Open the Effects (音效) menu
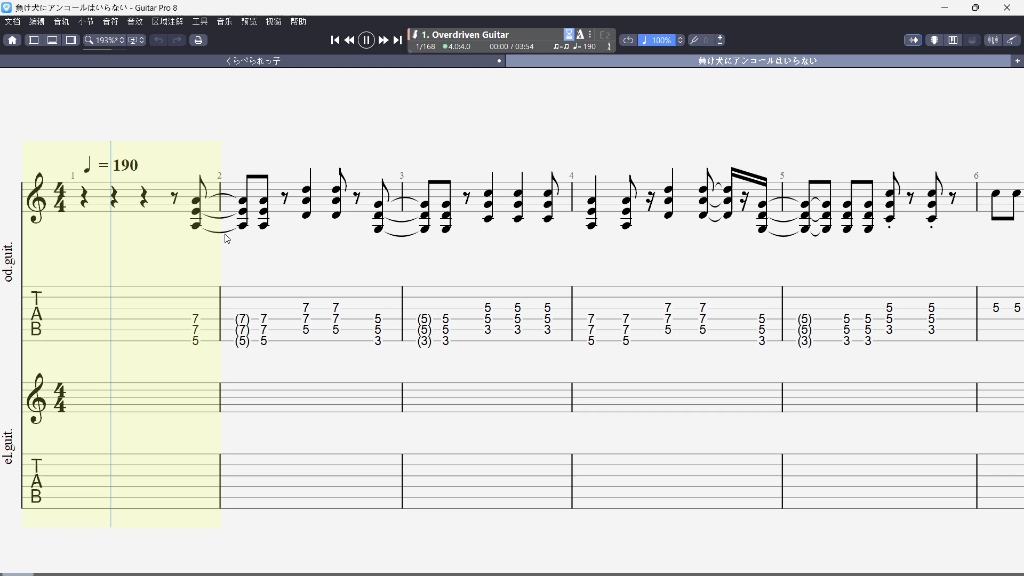This screenshot has height=576, width=1024. click(x=135, y=22)
